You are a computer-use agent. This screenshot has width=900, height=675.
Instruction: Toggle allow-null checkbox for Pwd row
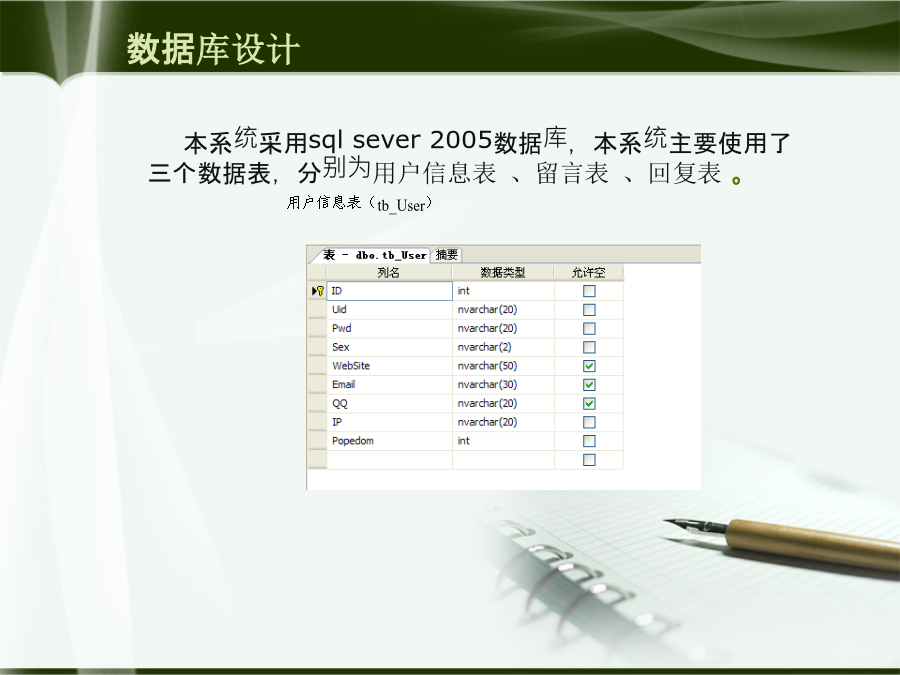tap(589, 328)
